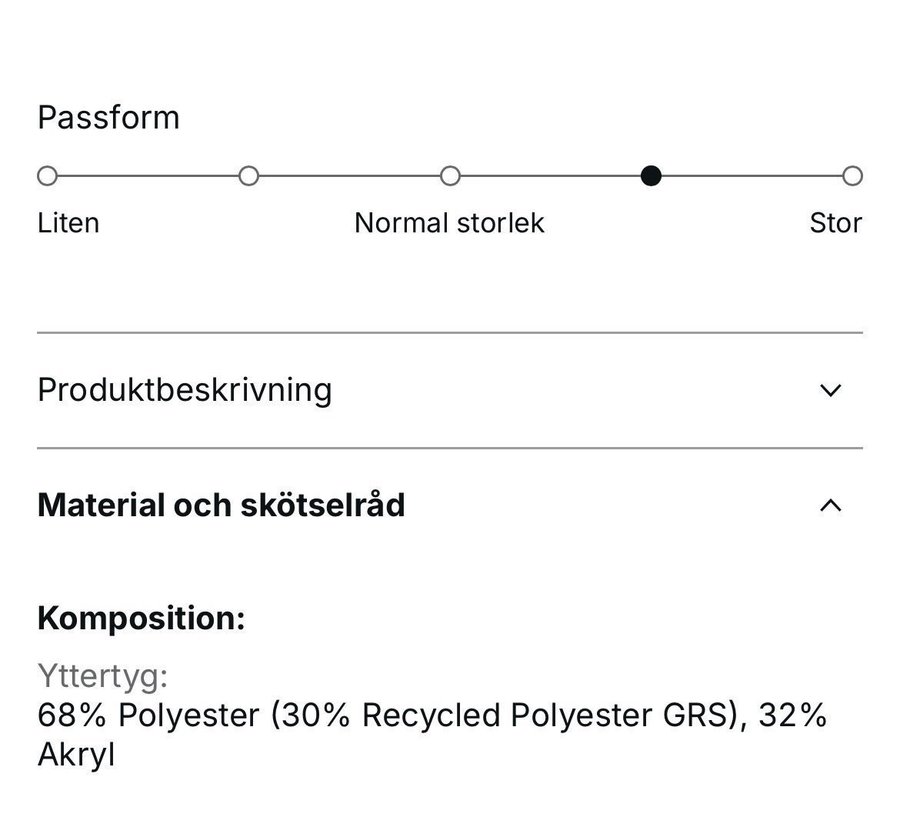Open the Produktbeskrivning section title

(x=184, y=390)
